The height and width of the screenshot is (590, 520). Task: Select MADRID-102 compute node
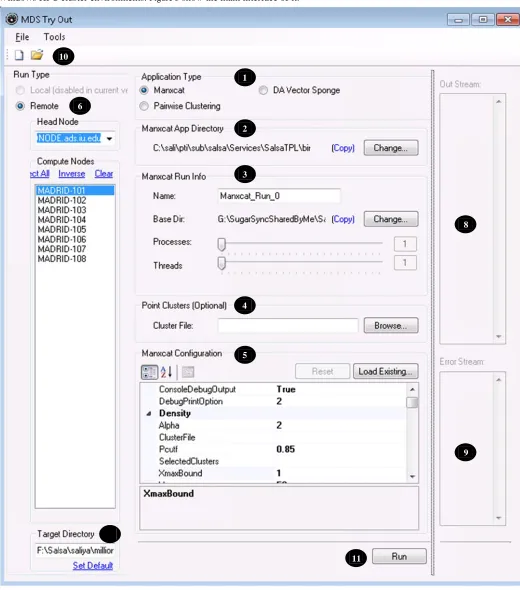[x=75, y=200]
